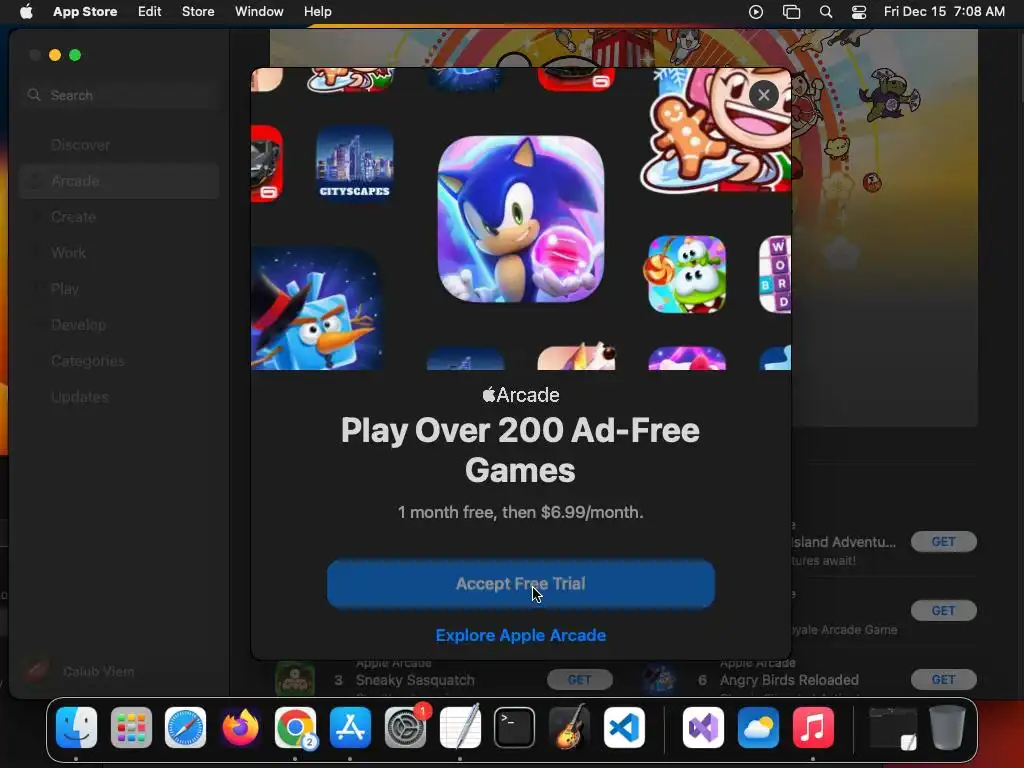The width and height of the screenshot is (1024, 768).
Task: Select Categories in the sidebar
Action: [x=119, y=360]
